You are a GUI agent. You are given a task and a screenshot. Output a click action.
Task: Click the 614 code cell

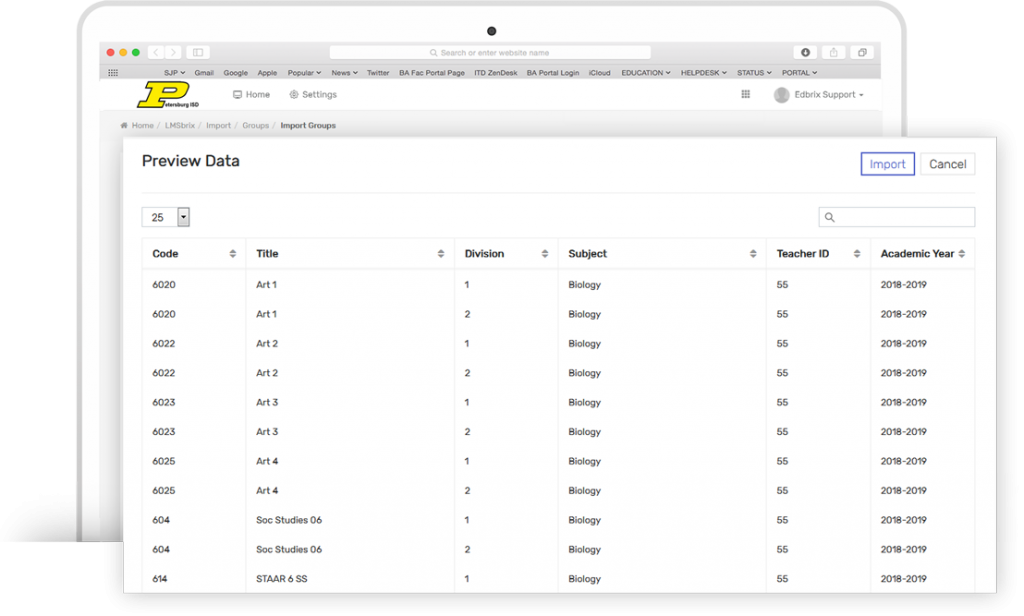pos(159,579)
